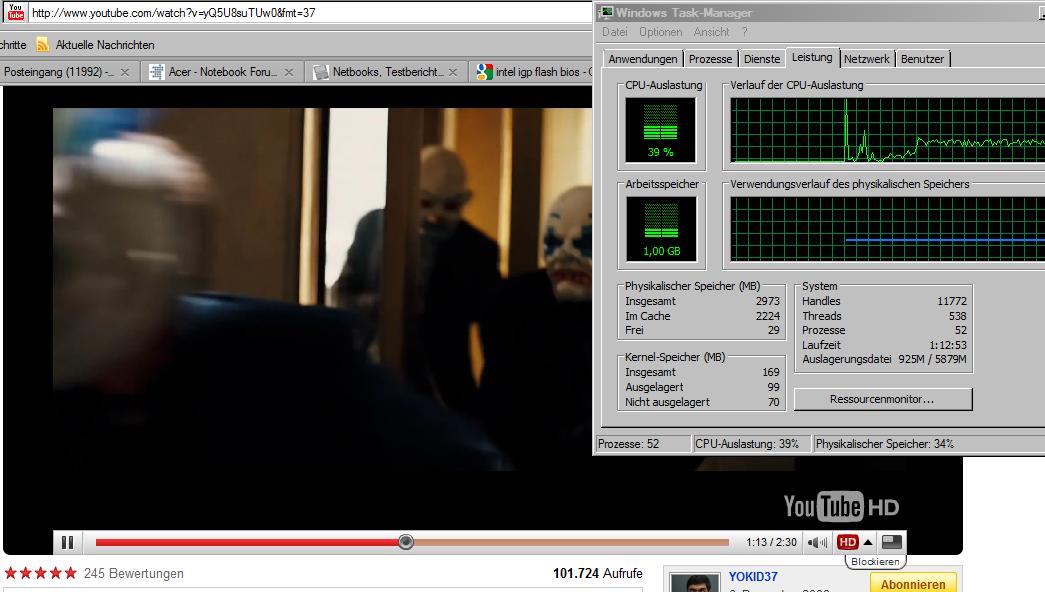Screen dimensions: 1045x592
Task: Click the Netbooks Testbericht tab favicon
Action: click(321, 72)
